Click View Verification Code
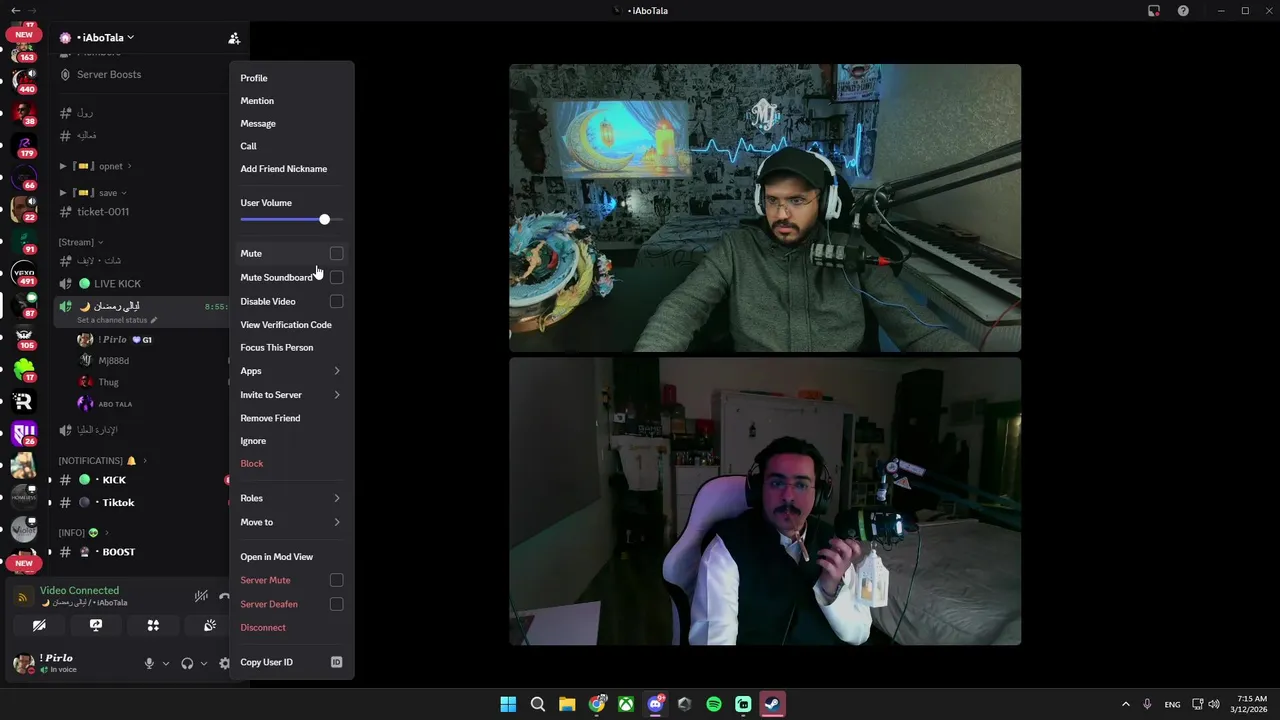1280x720 pixels. pyautogui.click(x=291, y=325)
